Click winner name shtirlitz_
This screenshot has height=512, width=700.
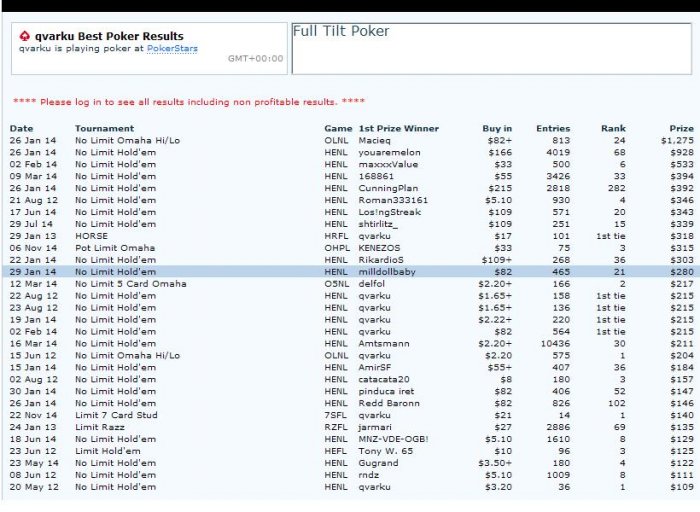[378, 224]
